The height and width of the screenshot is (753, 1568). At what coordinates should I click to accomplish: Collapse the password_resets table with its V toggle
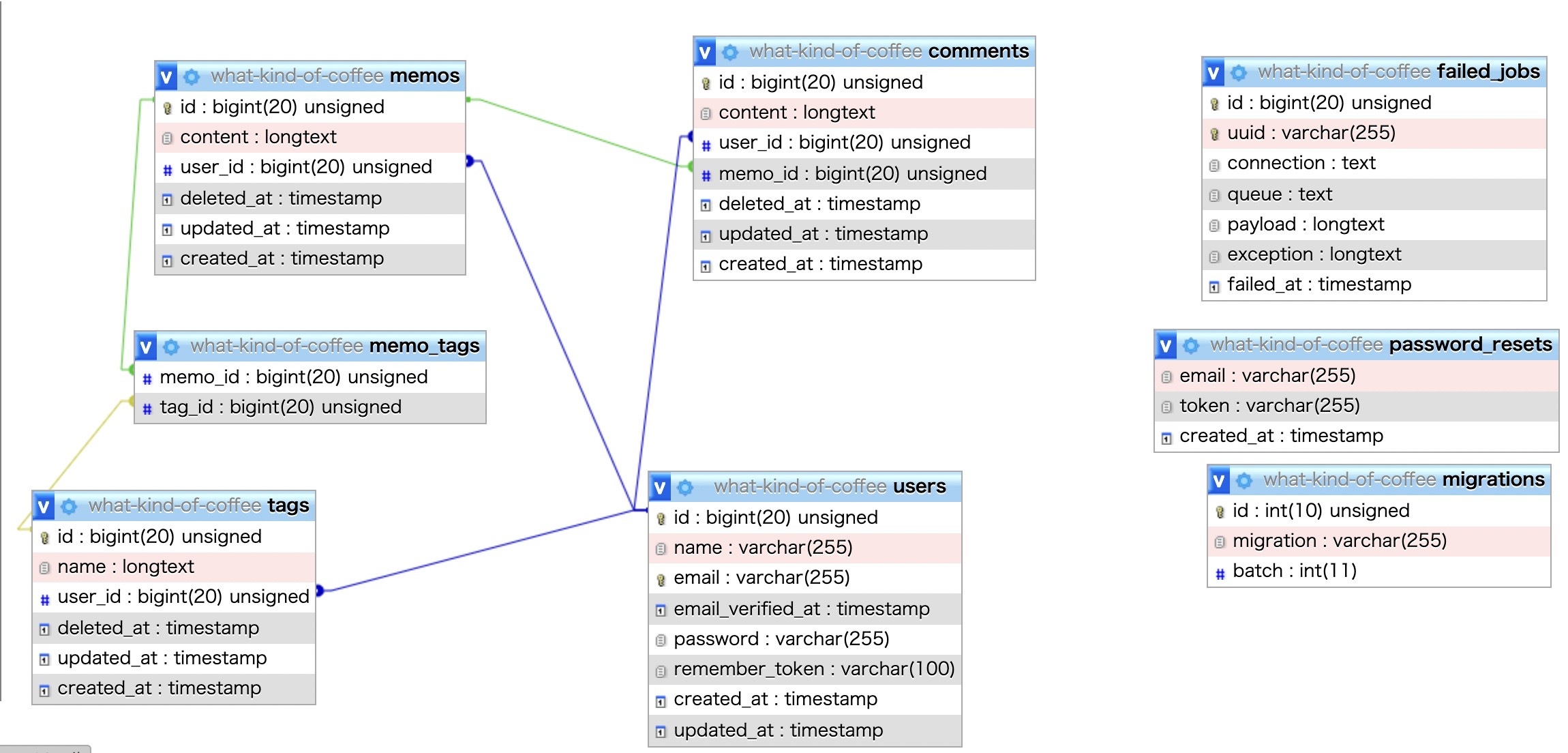1166,345
